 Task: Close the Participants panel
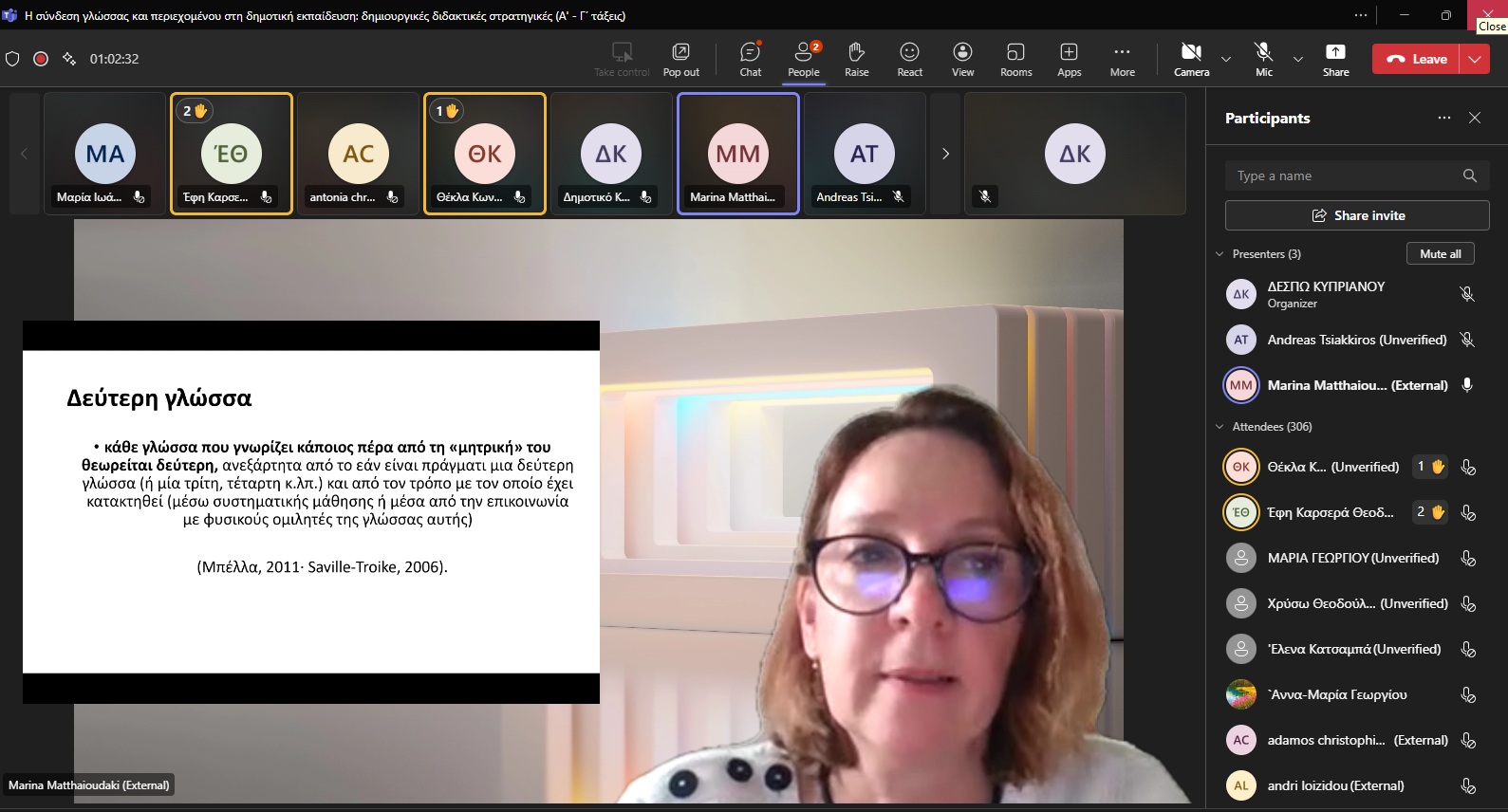point(1474,118)
